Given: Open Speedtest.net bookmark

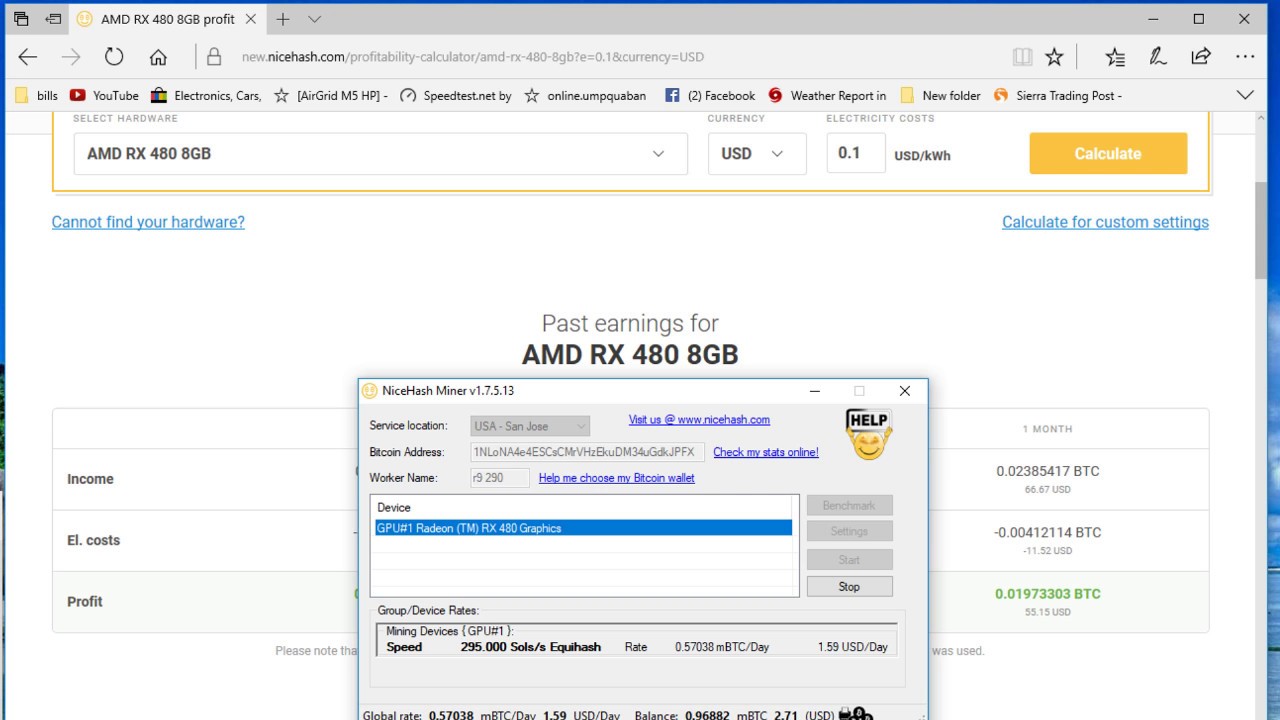Looking at the screenshot, I should point(455,95).
